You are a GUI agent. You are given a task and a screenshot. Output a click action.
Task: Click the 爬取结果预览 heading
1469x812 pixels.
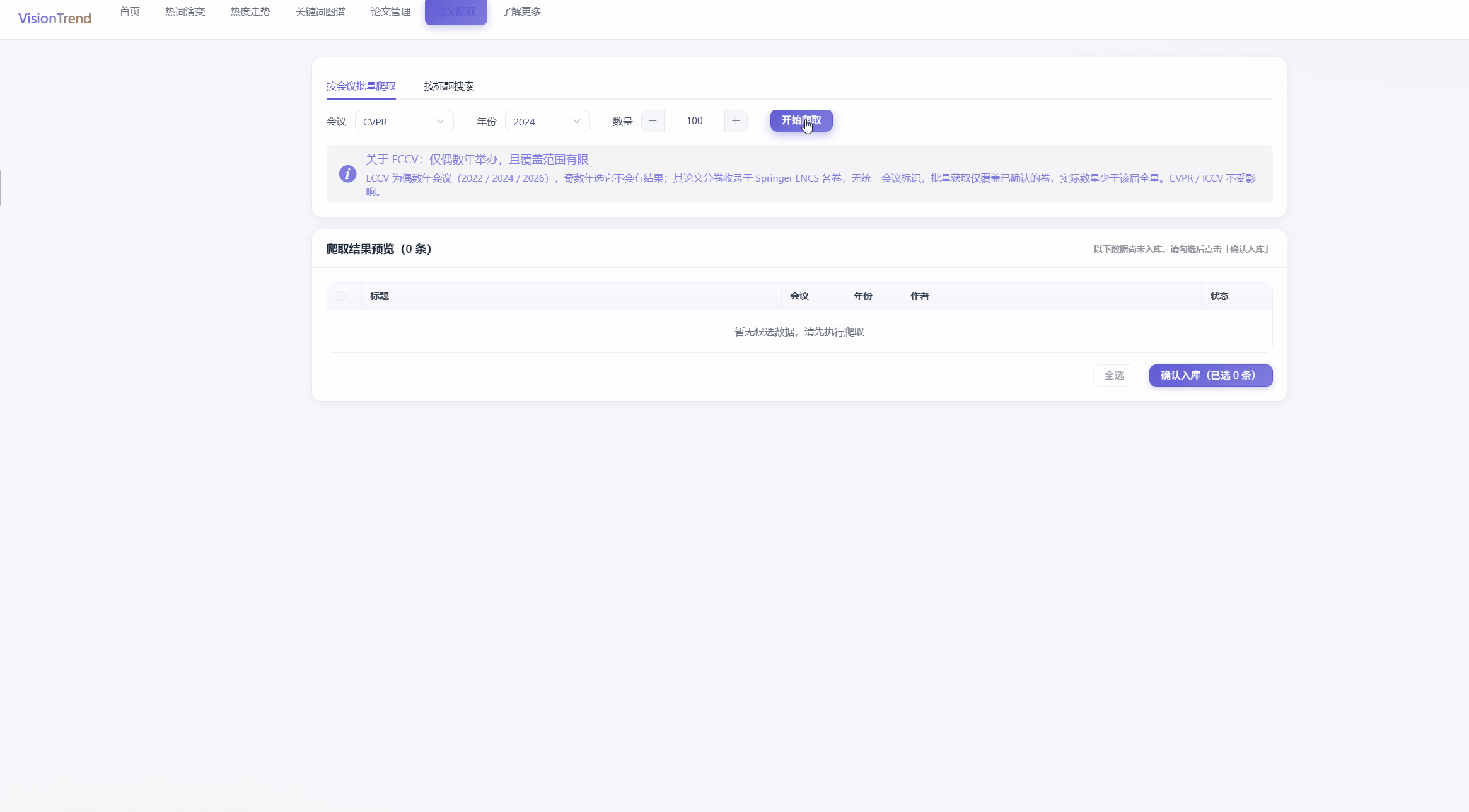click(x=378, y=249)
